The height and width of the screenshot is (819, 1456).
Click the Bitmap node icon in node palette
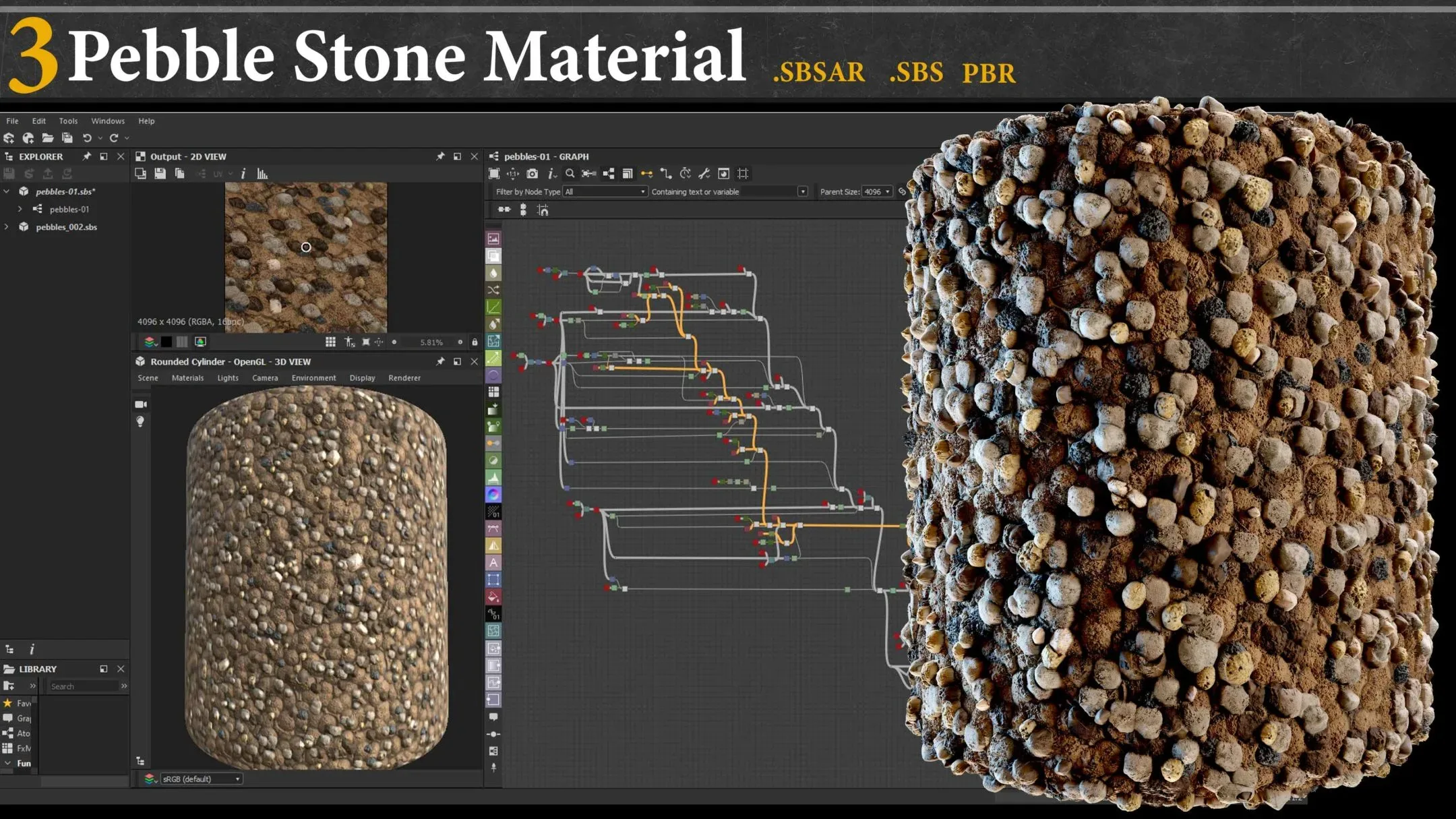coord(493,239)
